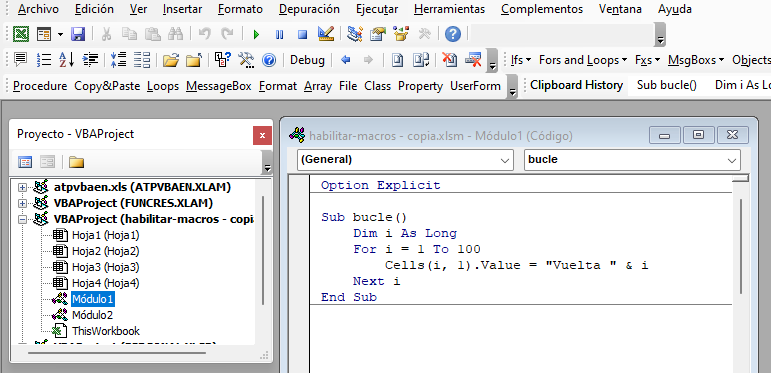Image resolution: width=771 pixels, height=373 pixels.
Task: Open the Ifs dropdown menu
Action: point(521,60)
